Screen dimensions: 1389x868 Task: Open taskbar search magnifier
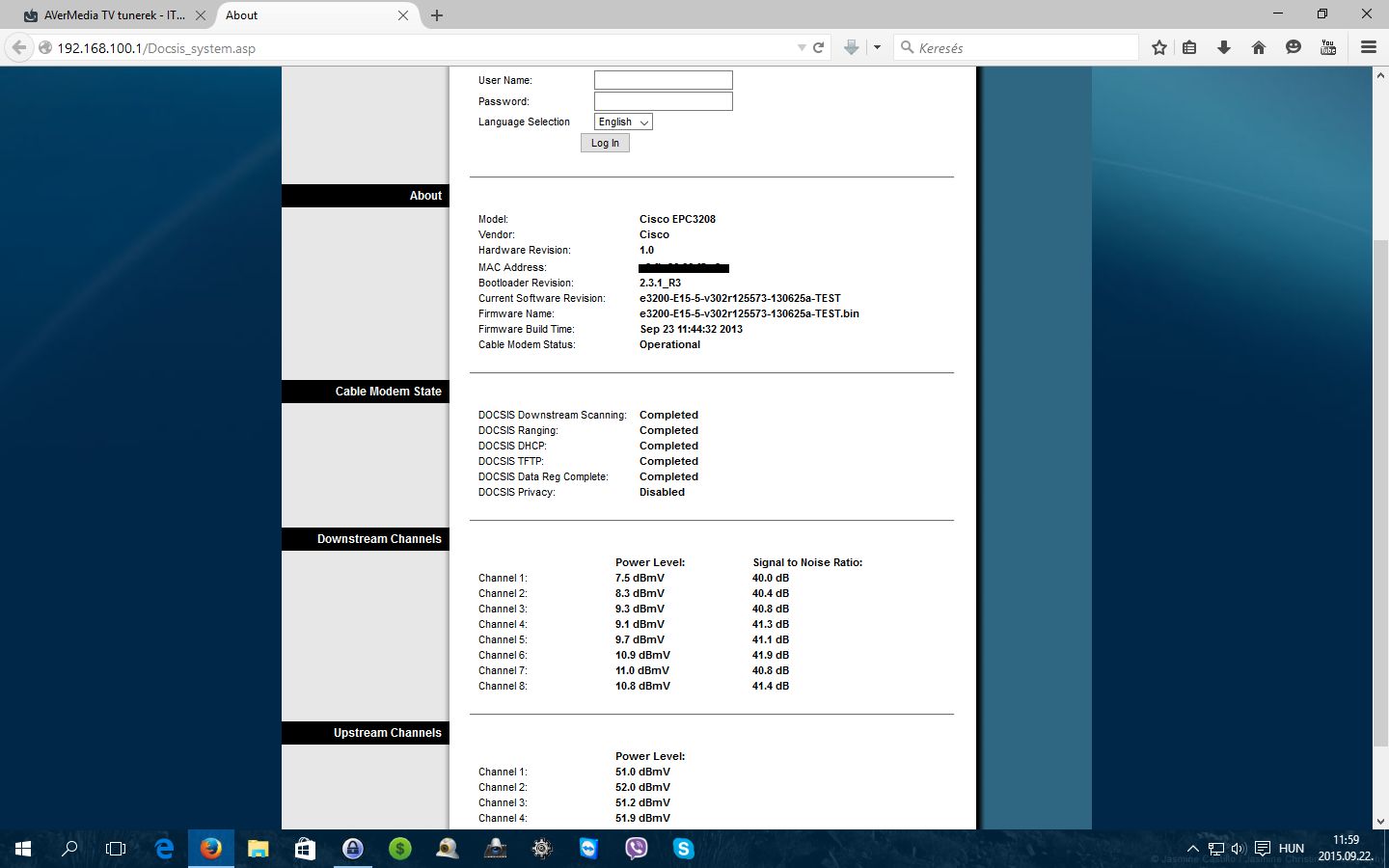(69, 849)
